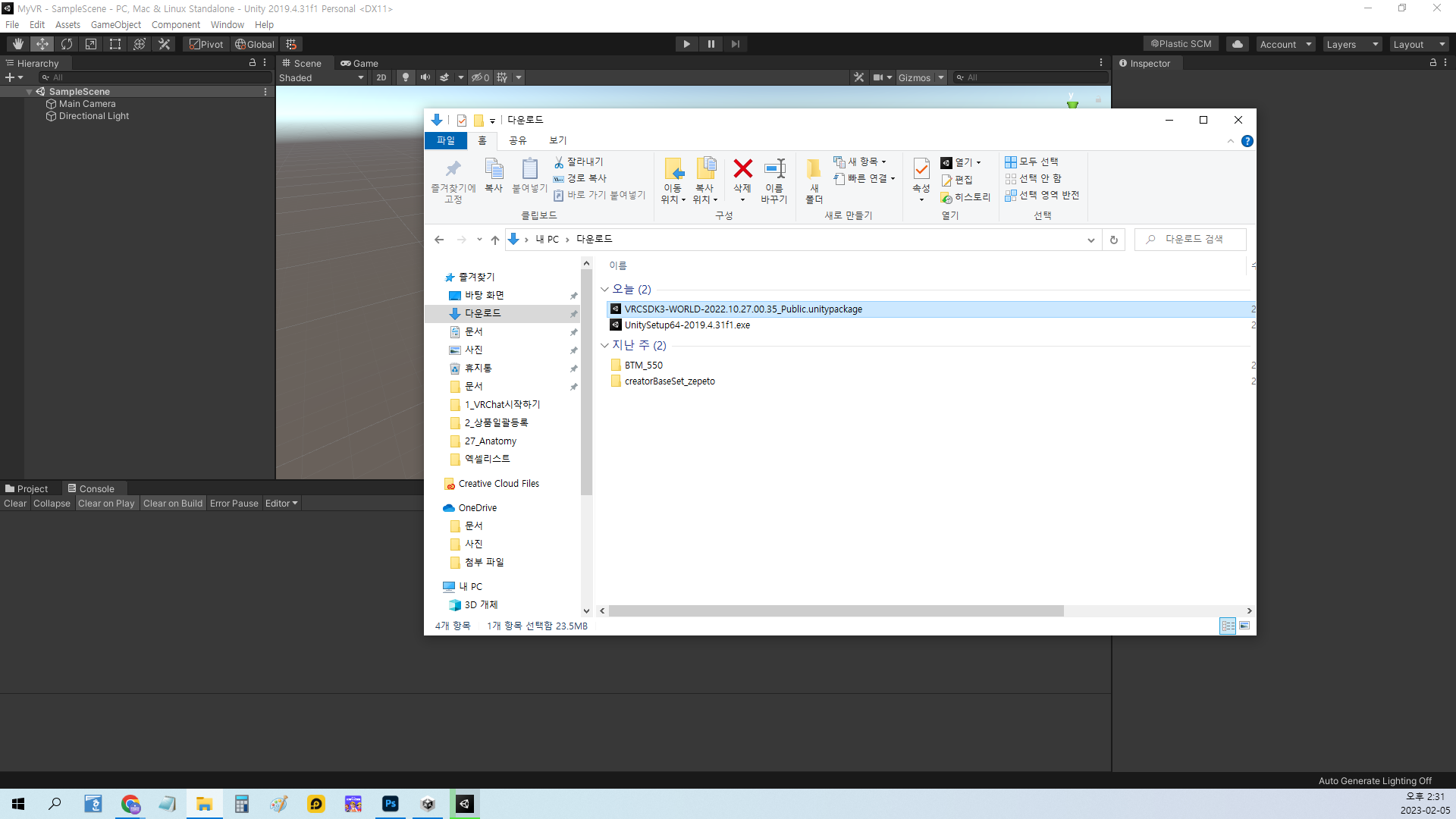
Task: Click the cloud services icon
Action: 1238,44
